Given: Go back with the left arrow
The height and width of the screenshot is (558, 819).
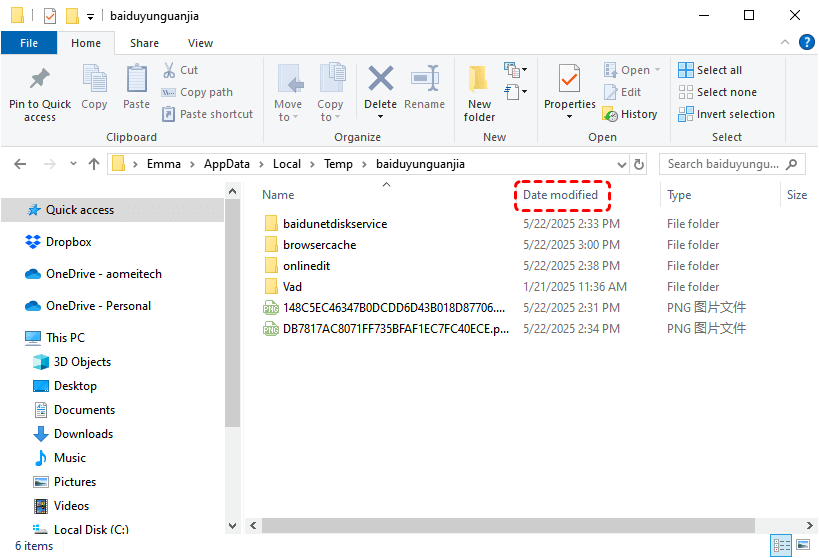Looking at the screenshot, I should [x=20, y=164].
